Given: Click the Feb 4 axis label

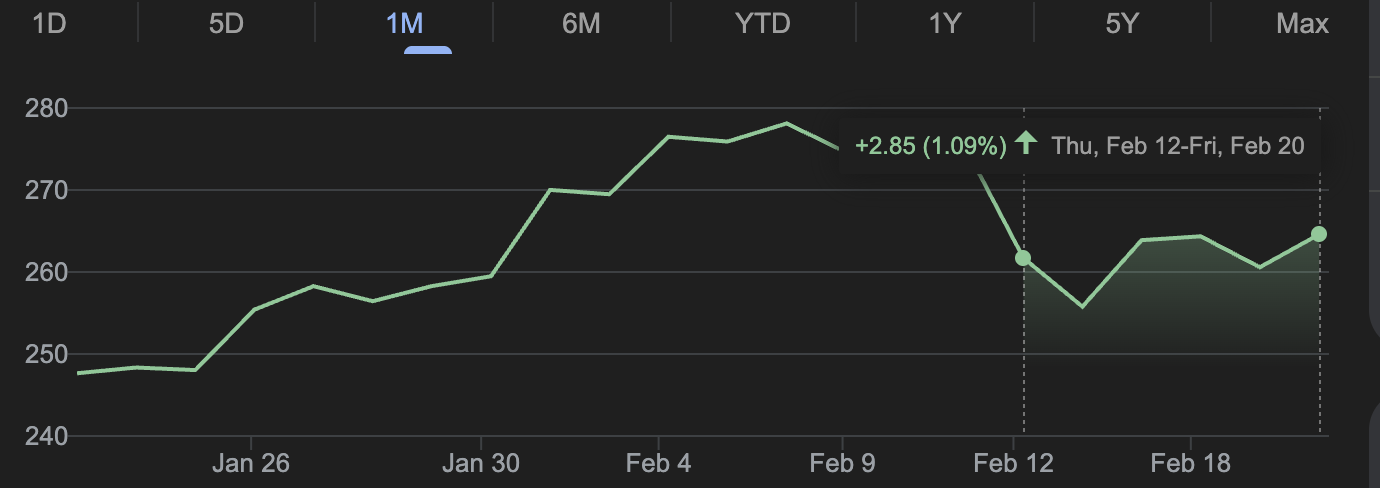Looking at the screenshot, I should (658, 464).
